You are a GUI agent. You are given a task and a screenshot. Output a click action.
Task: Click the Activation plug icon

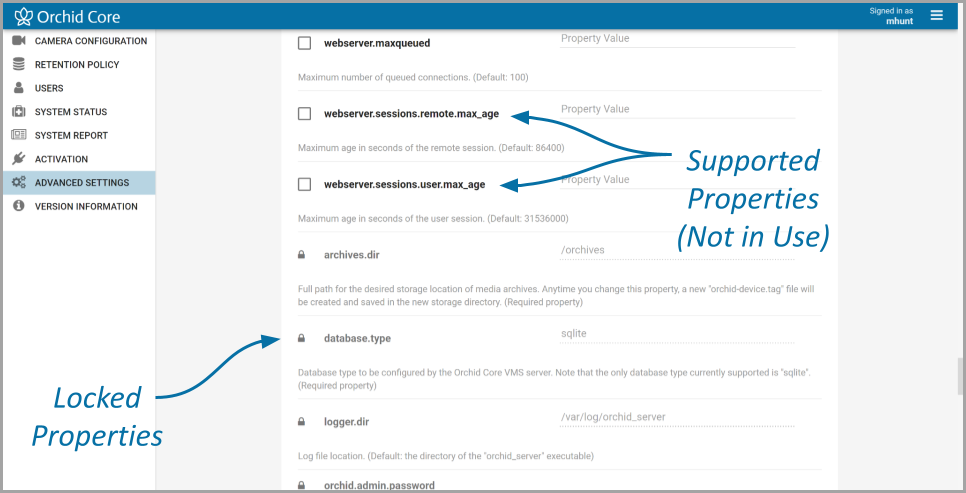19,158
